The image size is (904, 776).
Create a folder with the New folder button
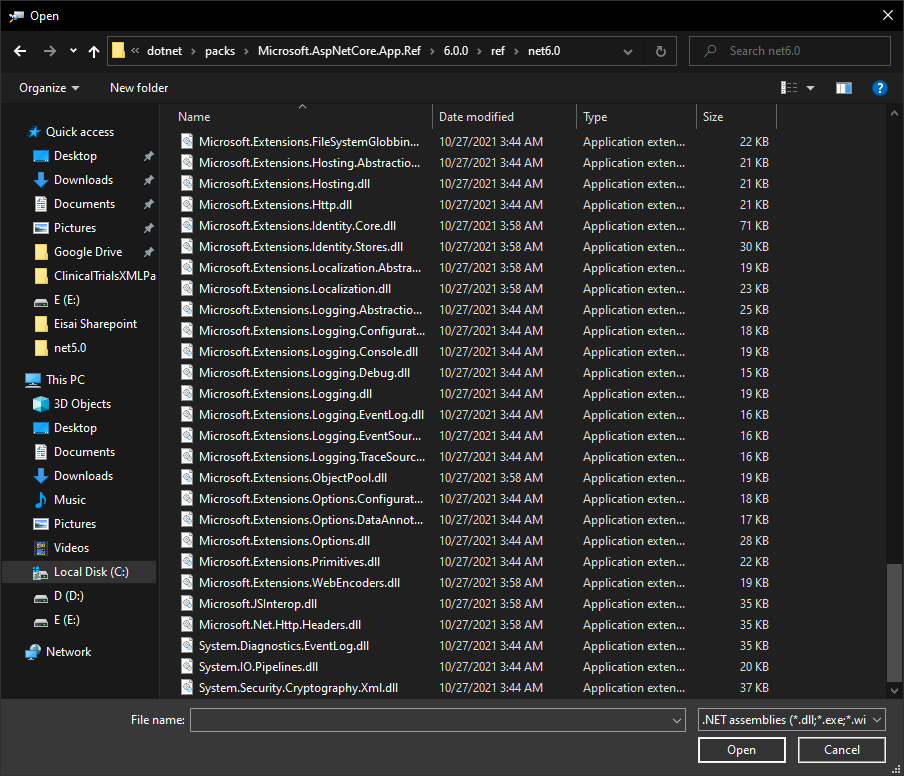pos(138,88)
